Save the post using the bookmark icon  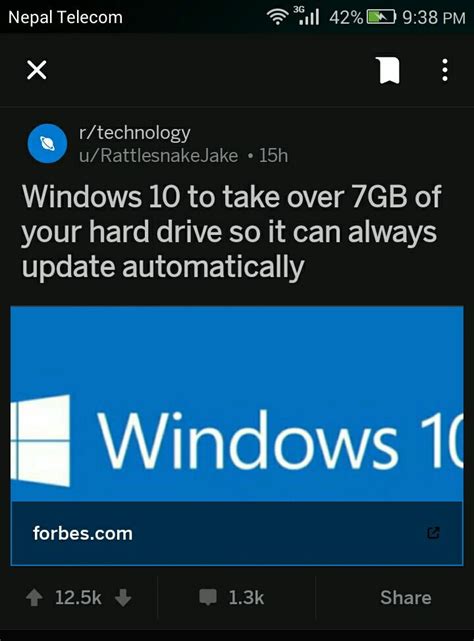pyautogui.click(x=388, y=70)
